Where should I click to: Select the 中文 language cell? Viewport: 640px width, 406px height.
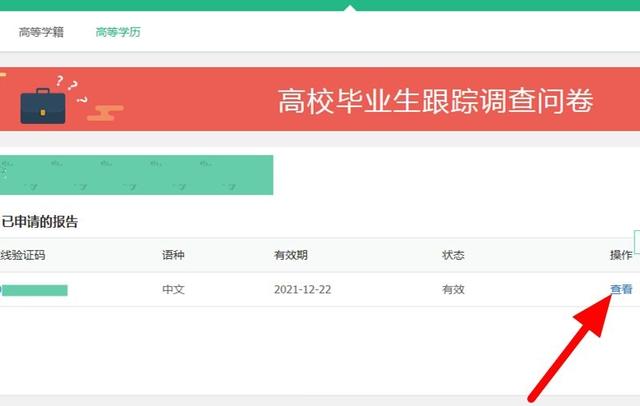pos(173,290)
